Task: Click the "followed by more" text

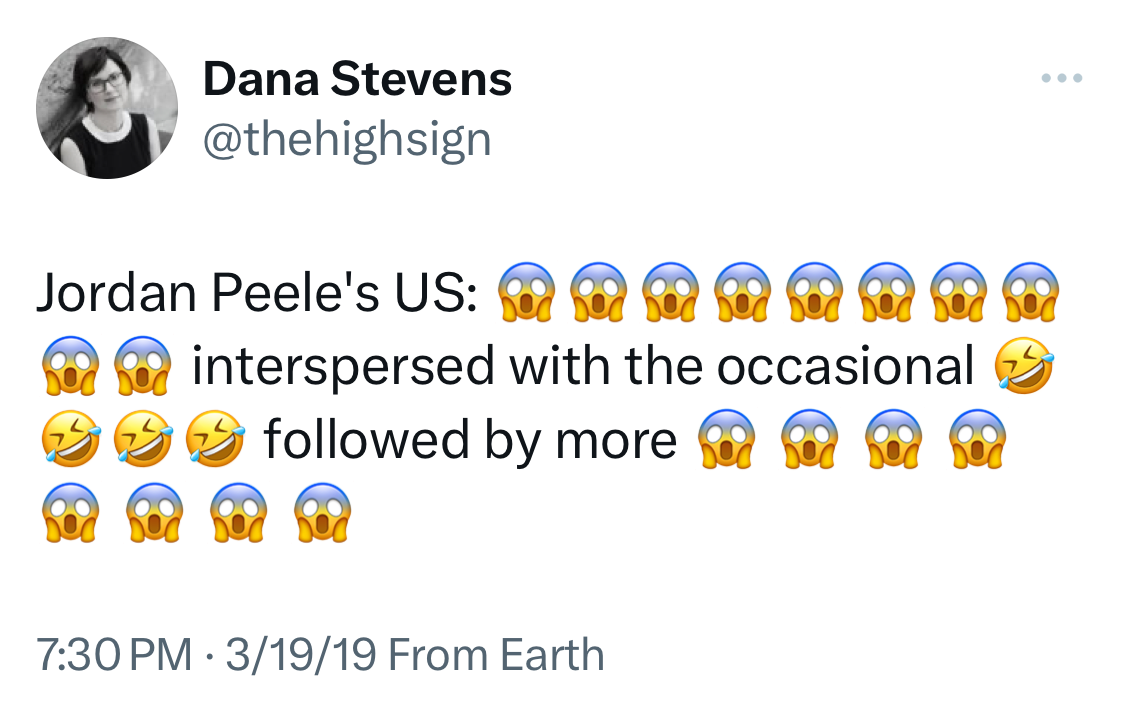Action: pyautogui.click(x=470, y=440)
